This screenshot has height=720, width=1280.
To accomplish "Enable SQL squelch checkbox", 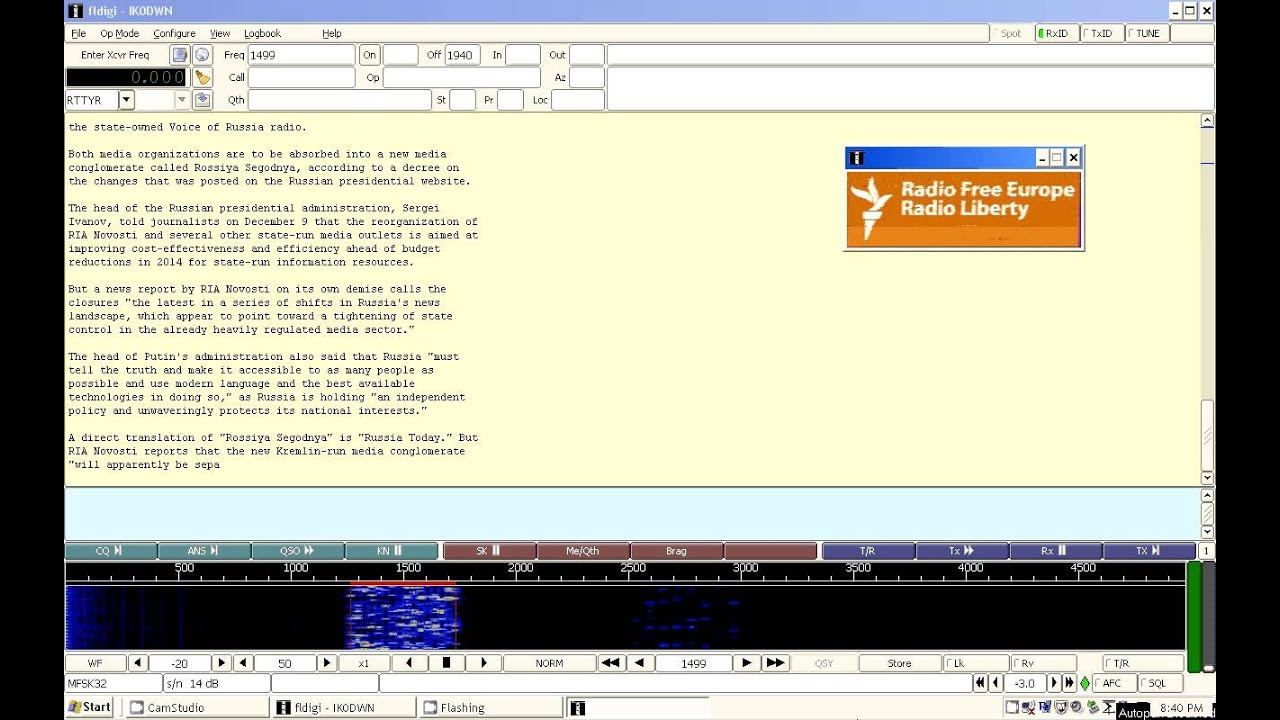I will (1159, 683).
